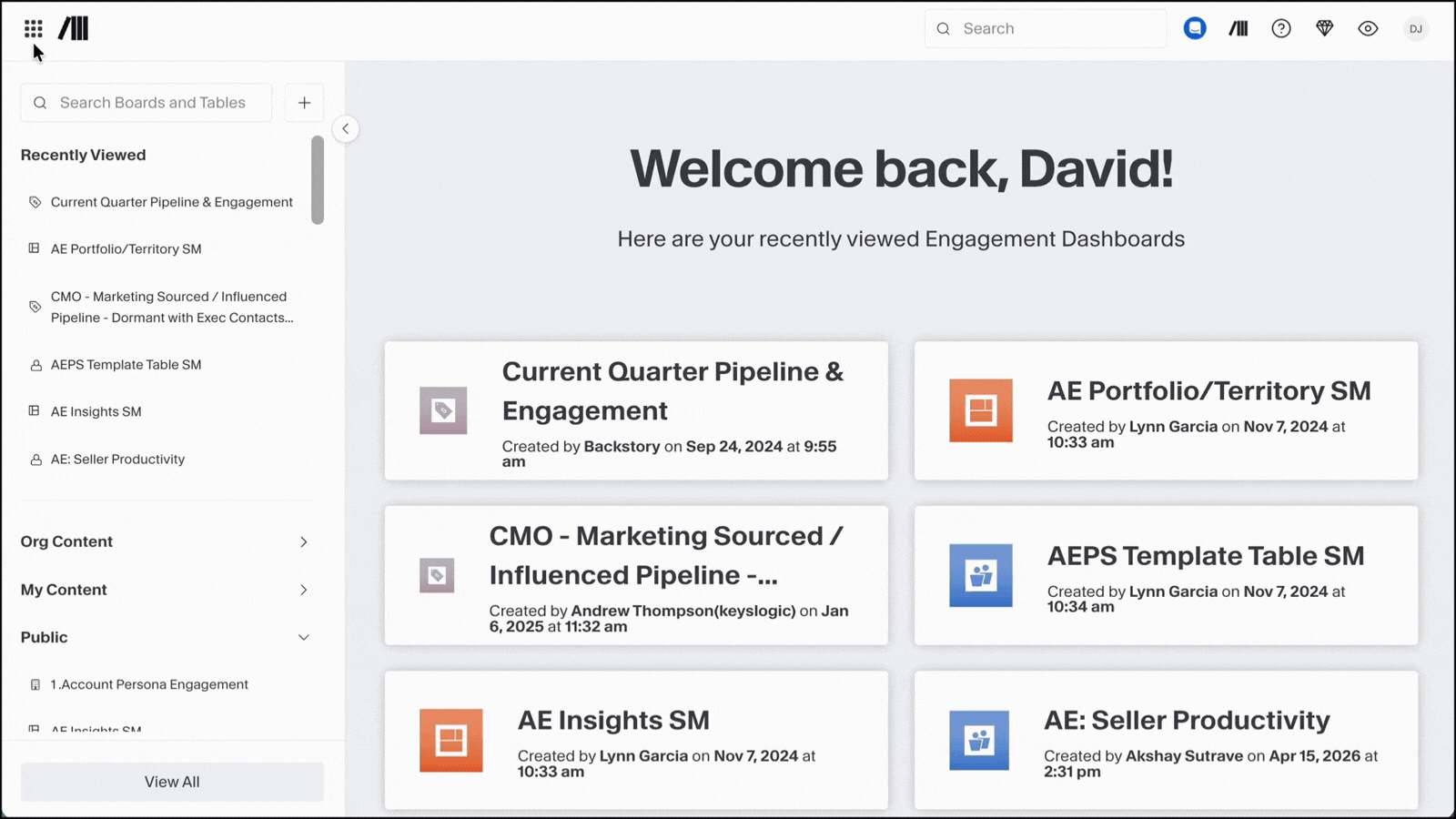The image size is (1456, 819).
Task: Toggle the eye visibility icon in header
Action: point(1368,29)
